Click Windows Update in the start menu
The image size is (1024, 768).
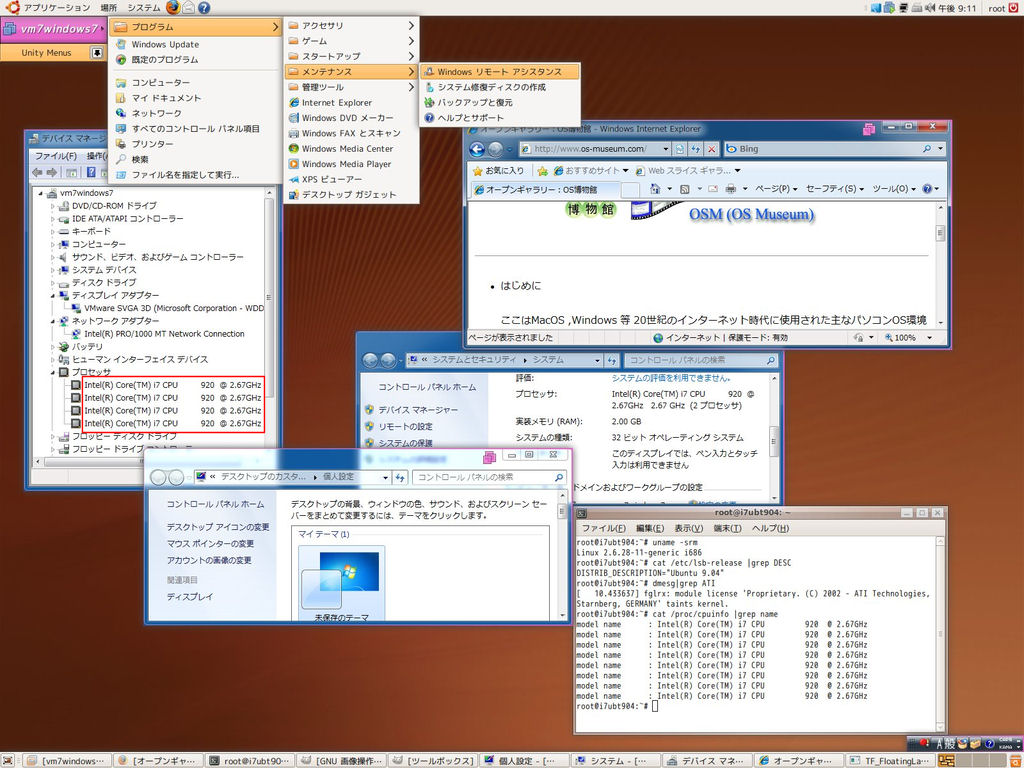click(x=196, y=44)
